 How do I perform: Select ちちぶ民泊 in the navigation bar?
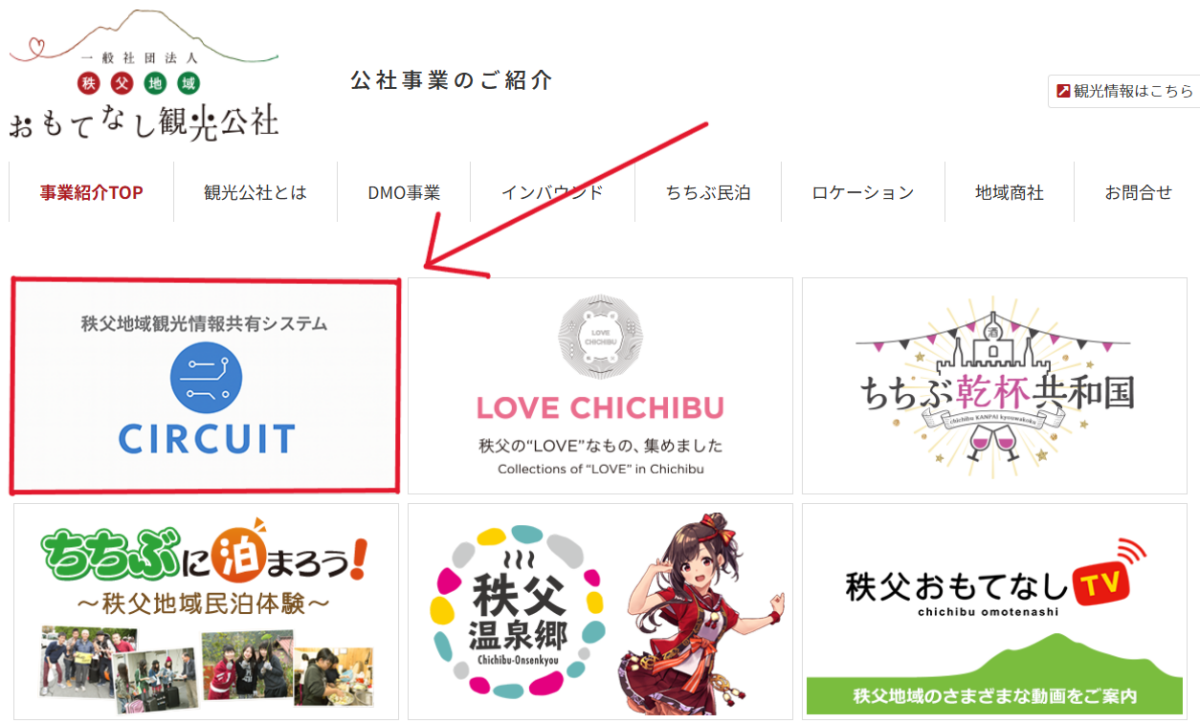point(708,193)
